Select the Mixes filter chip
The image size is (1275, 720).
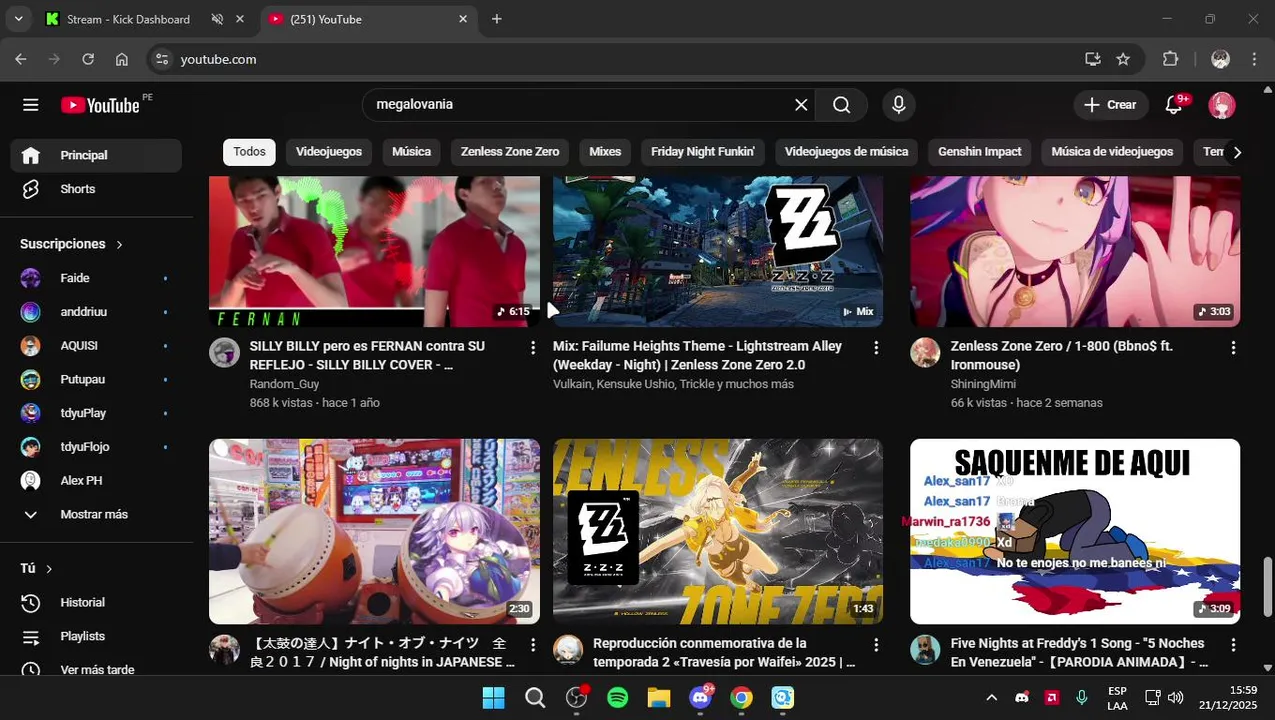[605, 152]
